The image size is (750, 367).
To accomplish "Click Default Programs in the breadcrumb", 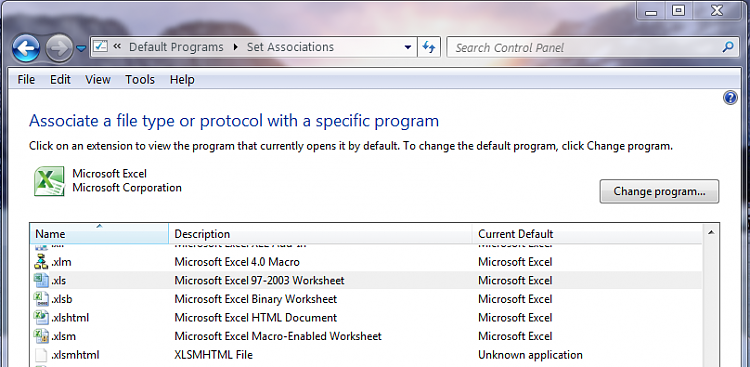I will coord(176,47).
